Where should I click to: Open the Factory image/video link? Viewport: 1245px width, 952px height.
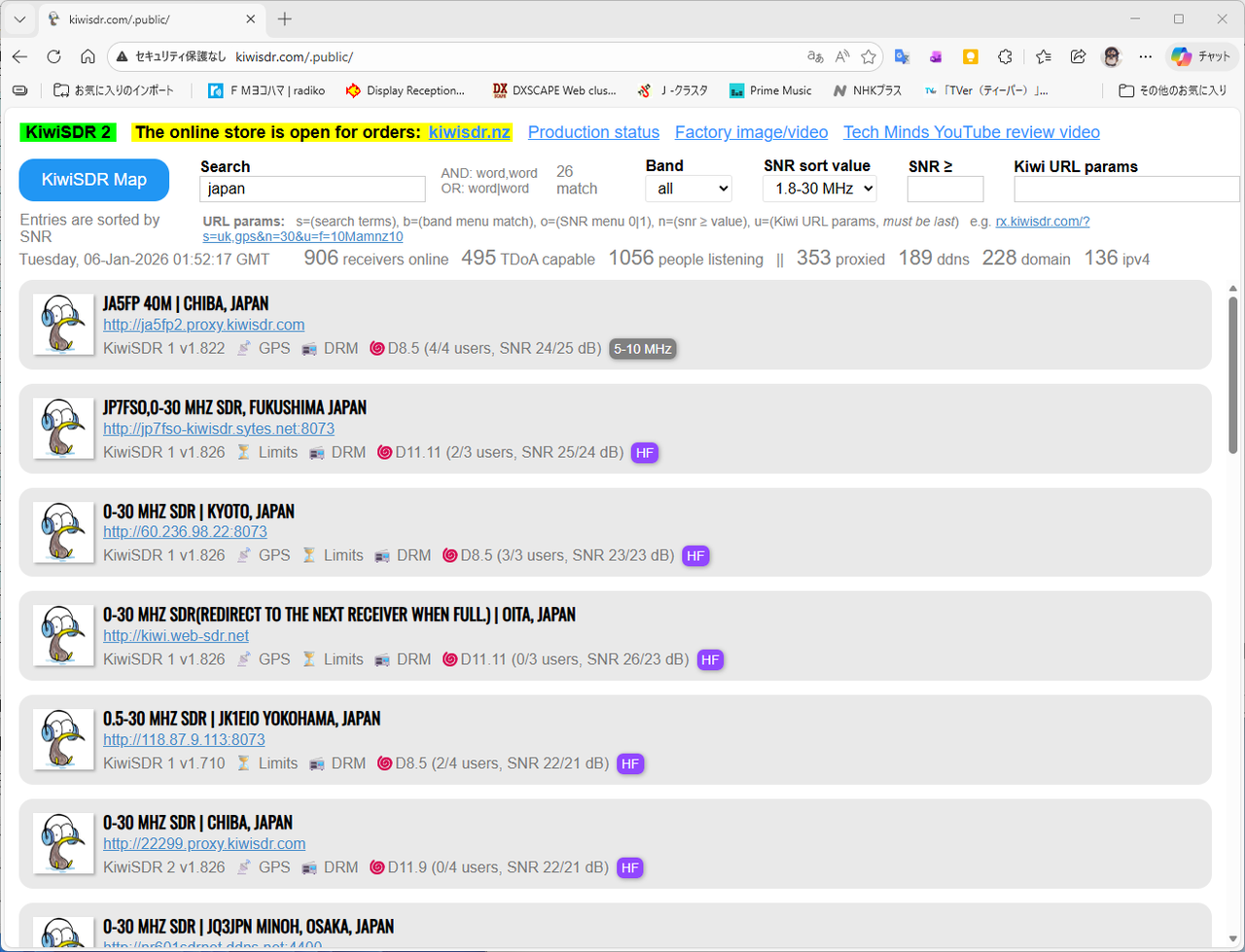coord(752,132)
